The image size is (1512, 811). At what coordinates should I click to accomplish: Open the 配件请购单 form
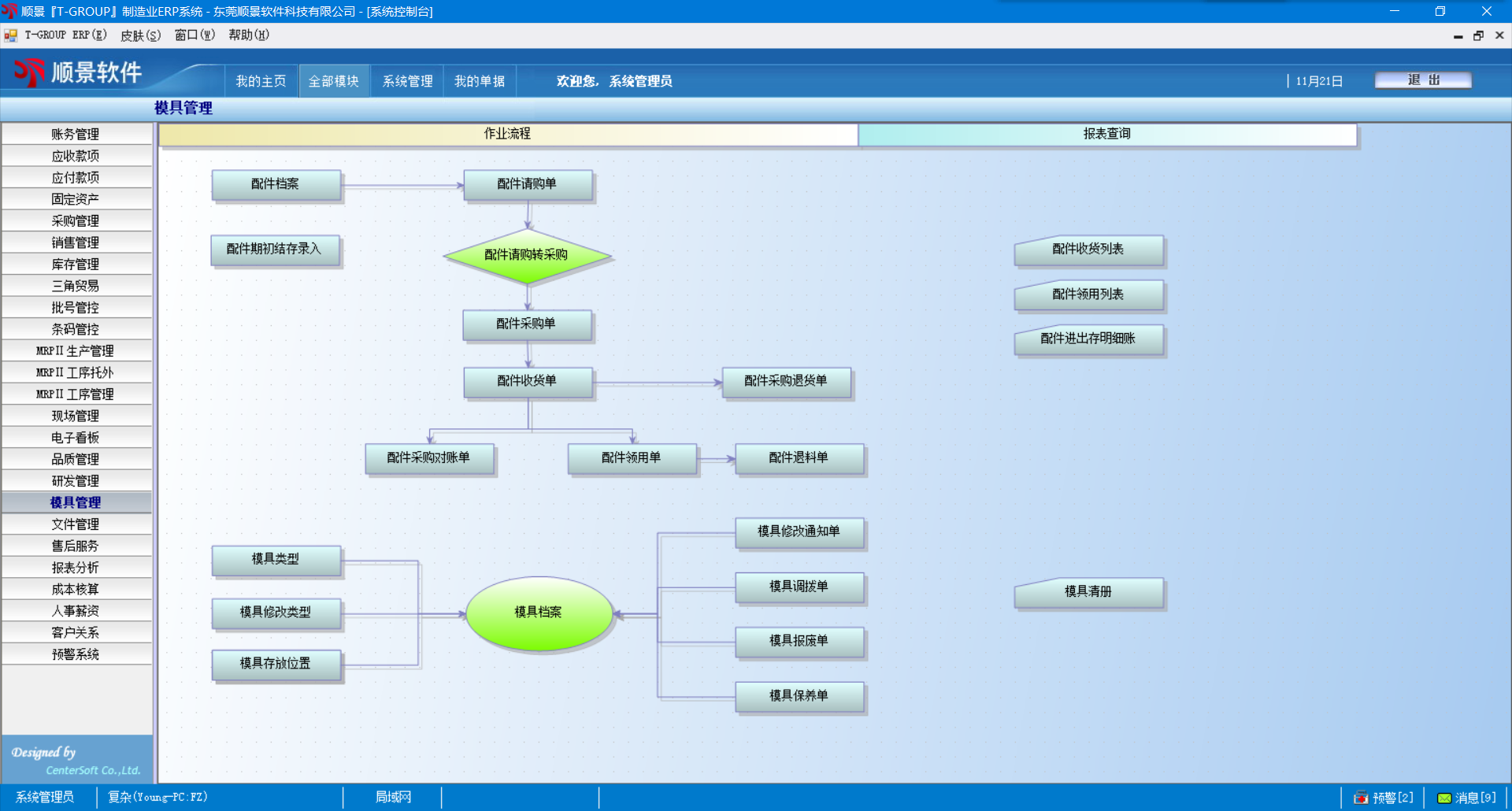point(527,184)
